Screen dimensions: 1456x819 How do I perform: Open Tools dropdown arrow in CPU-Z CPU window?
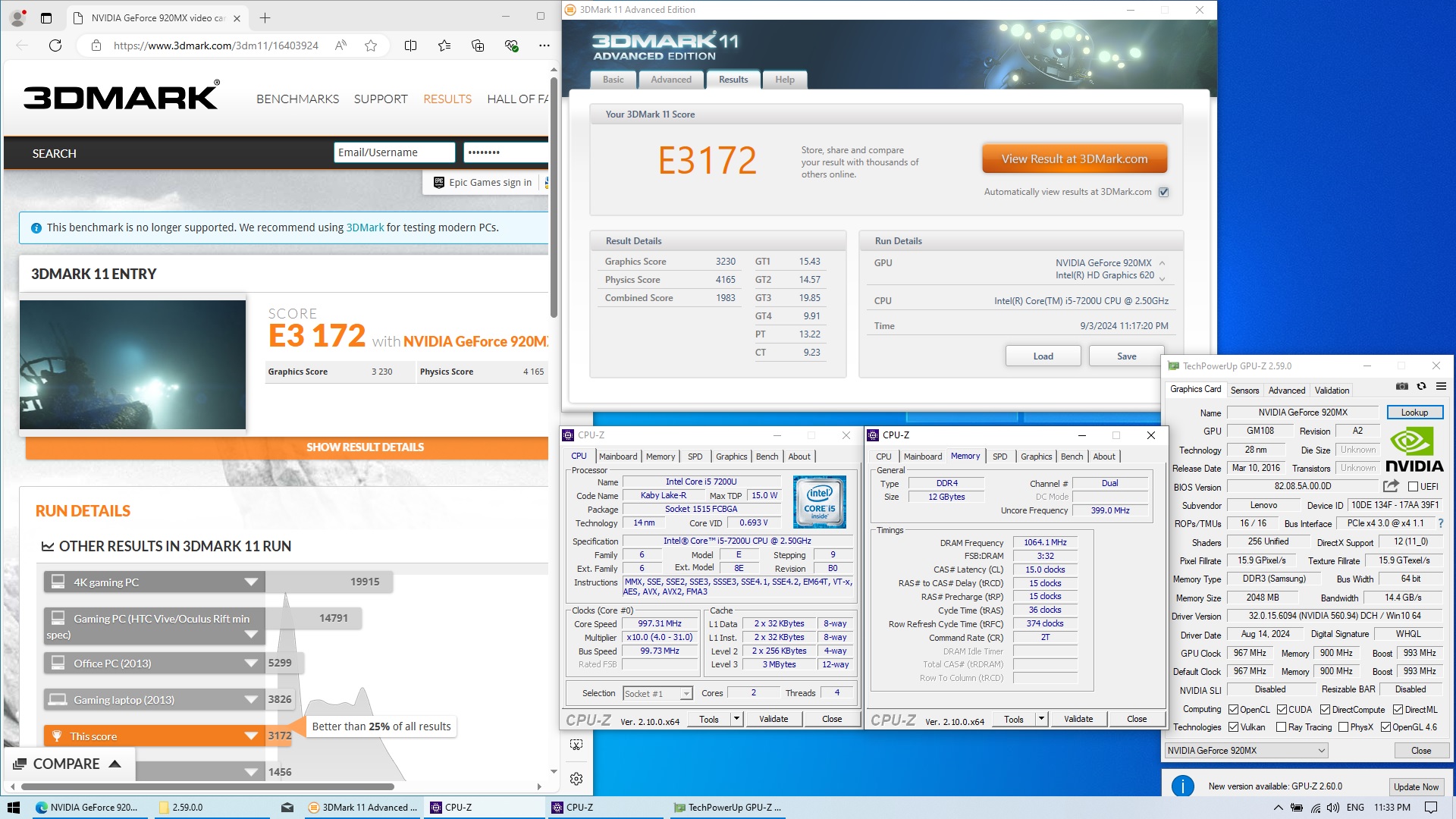coord(736,719)
